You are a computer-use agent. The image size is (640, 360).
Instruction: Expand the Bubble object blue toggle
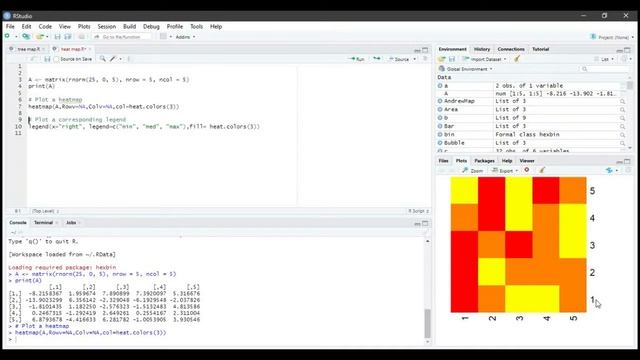(440, 143)
